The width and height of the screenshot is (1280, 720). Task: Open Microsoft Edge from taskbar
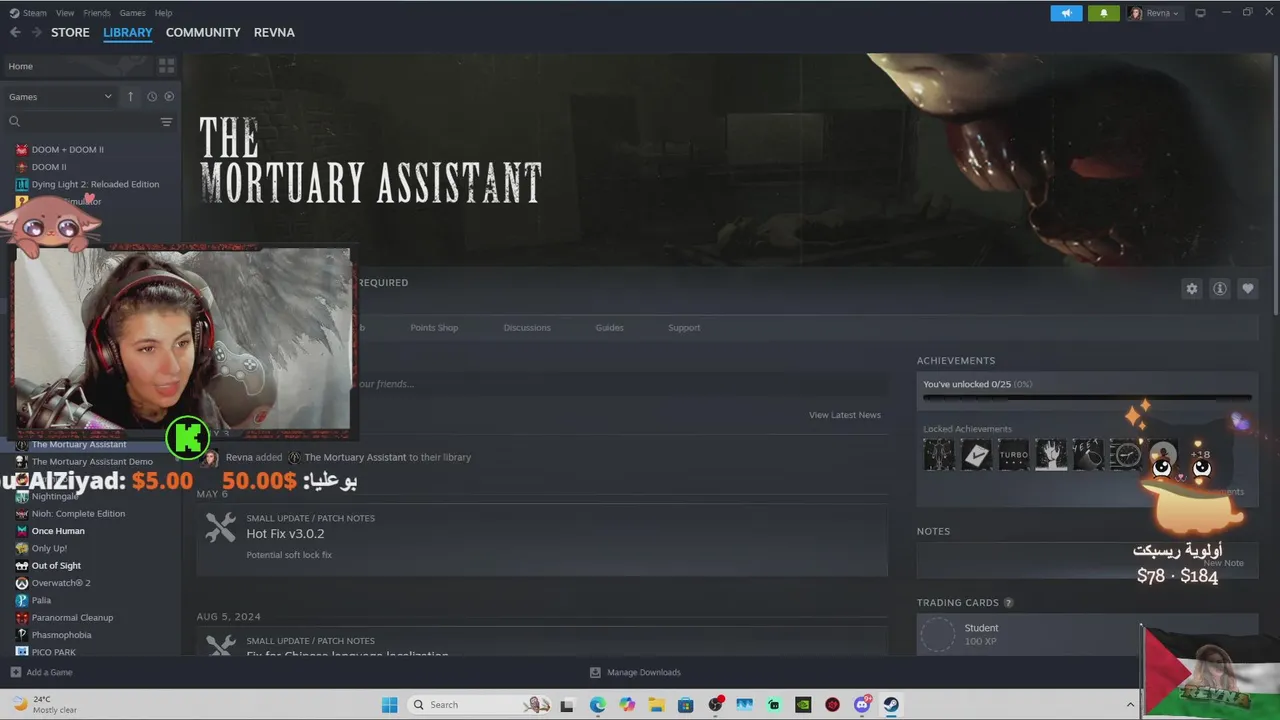597,705
